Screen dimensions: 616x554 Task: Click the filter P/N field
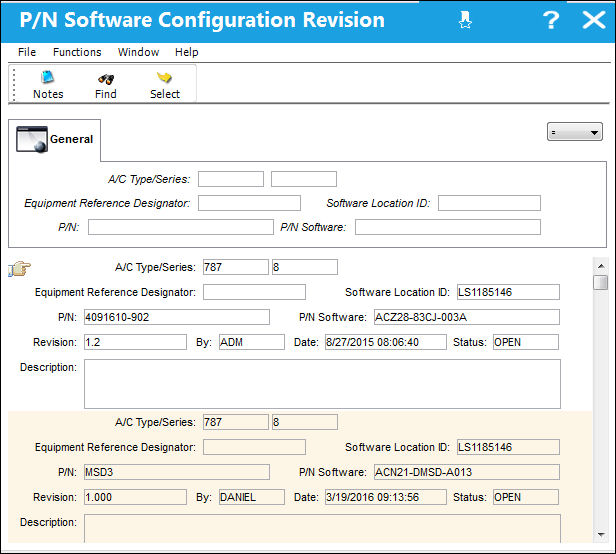(x=181, y=227)
